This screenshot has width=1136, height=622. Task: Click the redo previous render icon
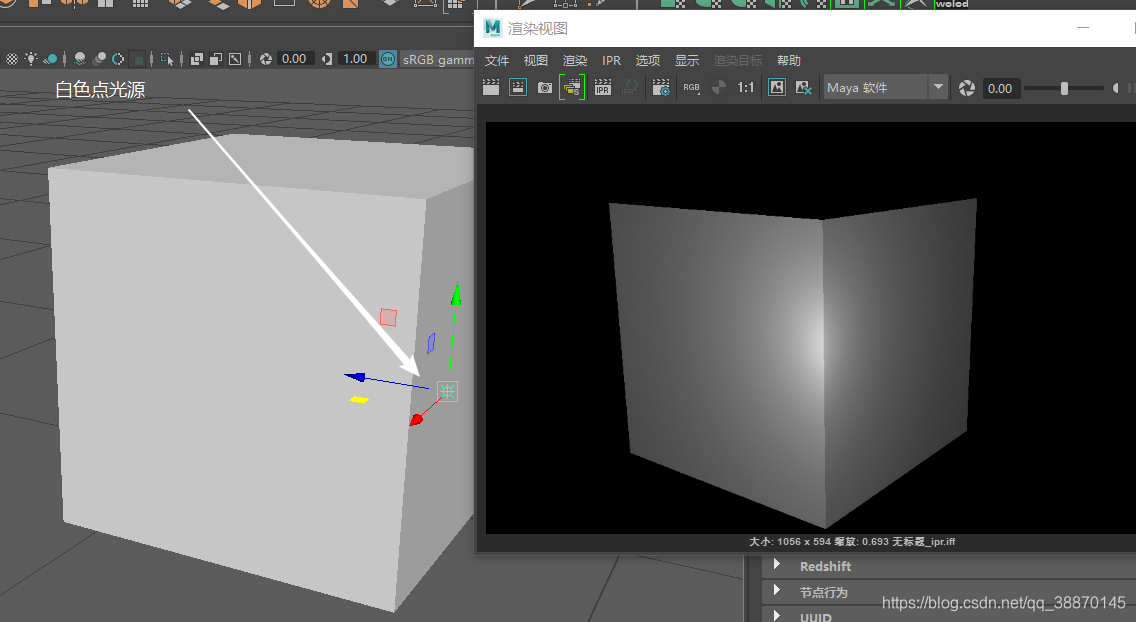[x=491, y=88]
